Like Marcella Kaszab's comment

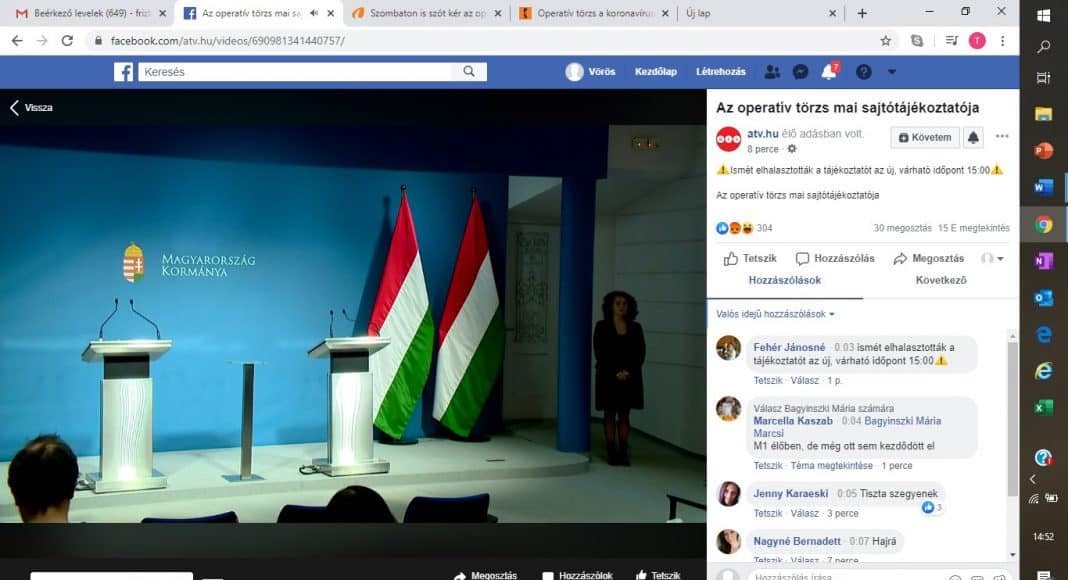pos(768,466)
